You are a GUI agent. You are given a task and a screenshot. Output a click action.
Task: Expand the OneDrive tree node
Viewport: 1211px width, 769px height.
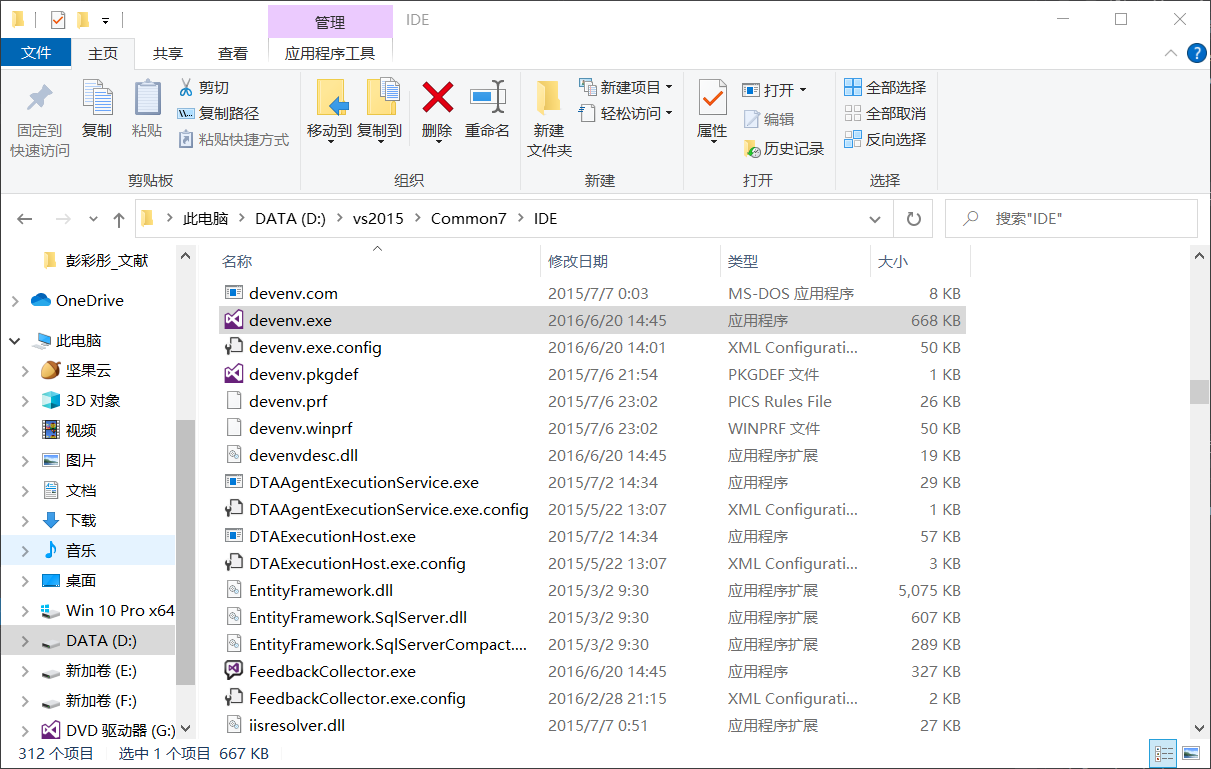[x=15, y=301]
